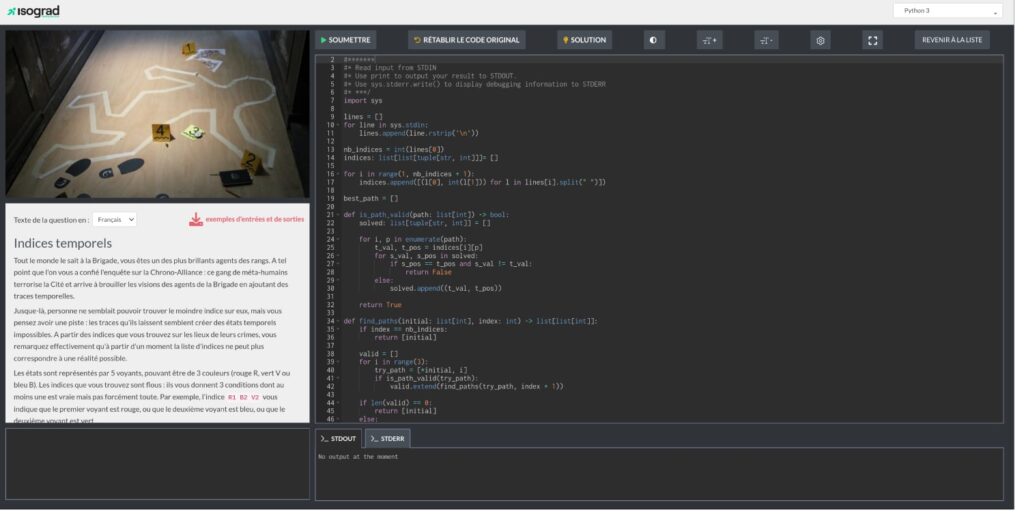
Task: Switch to the STDERR tab
Action: (386, 438)
